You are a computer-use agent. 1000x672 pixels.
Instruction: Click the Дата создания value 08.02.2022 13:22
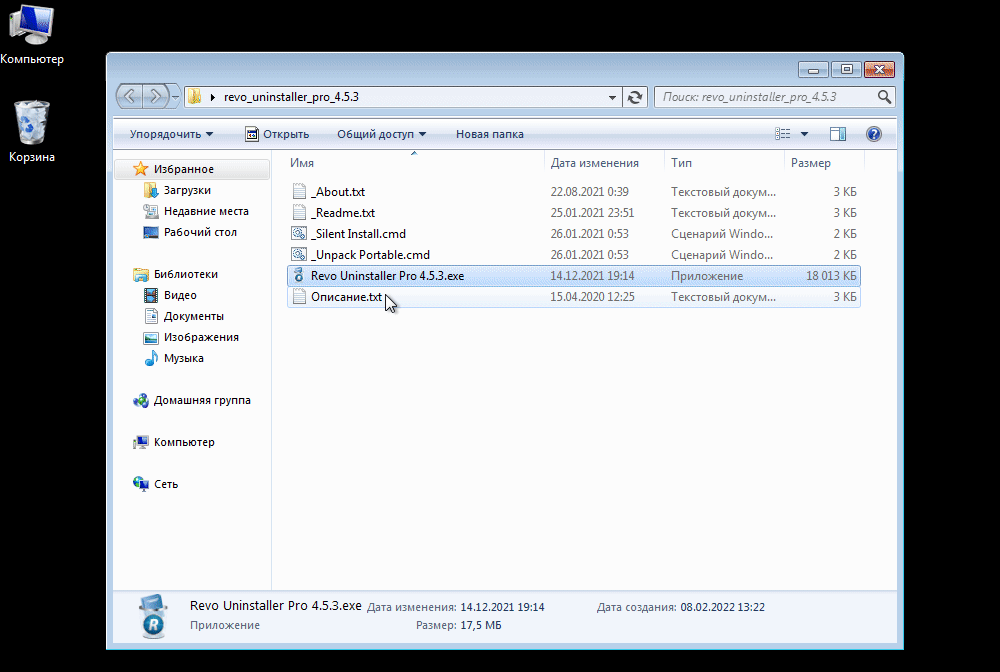pyautogui.click(x=722, y=607)
